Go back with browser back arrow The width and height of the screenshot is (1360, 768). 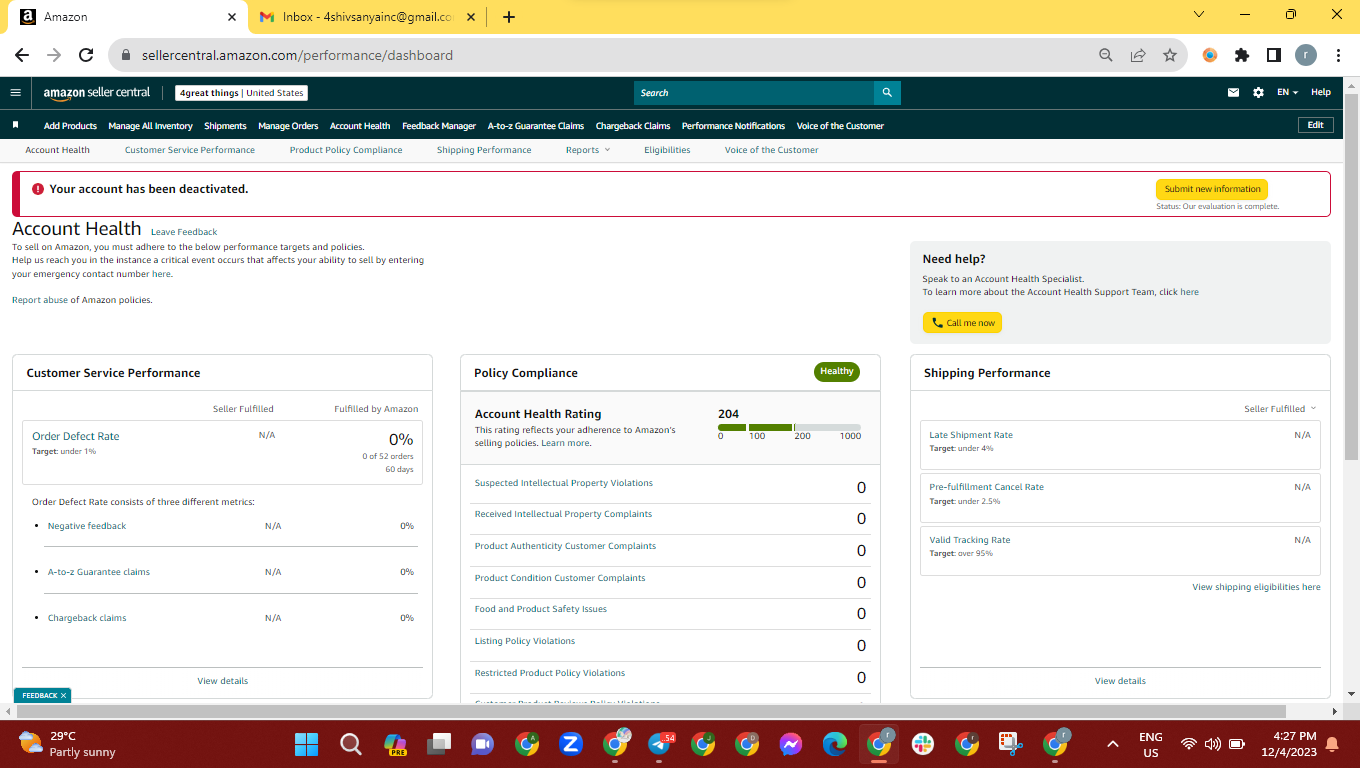coord(22,55)
